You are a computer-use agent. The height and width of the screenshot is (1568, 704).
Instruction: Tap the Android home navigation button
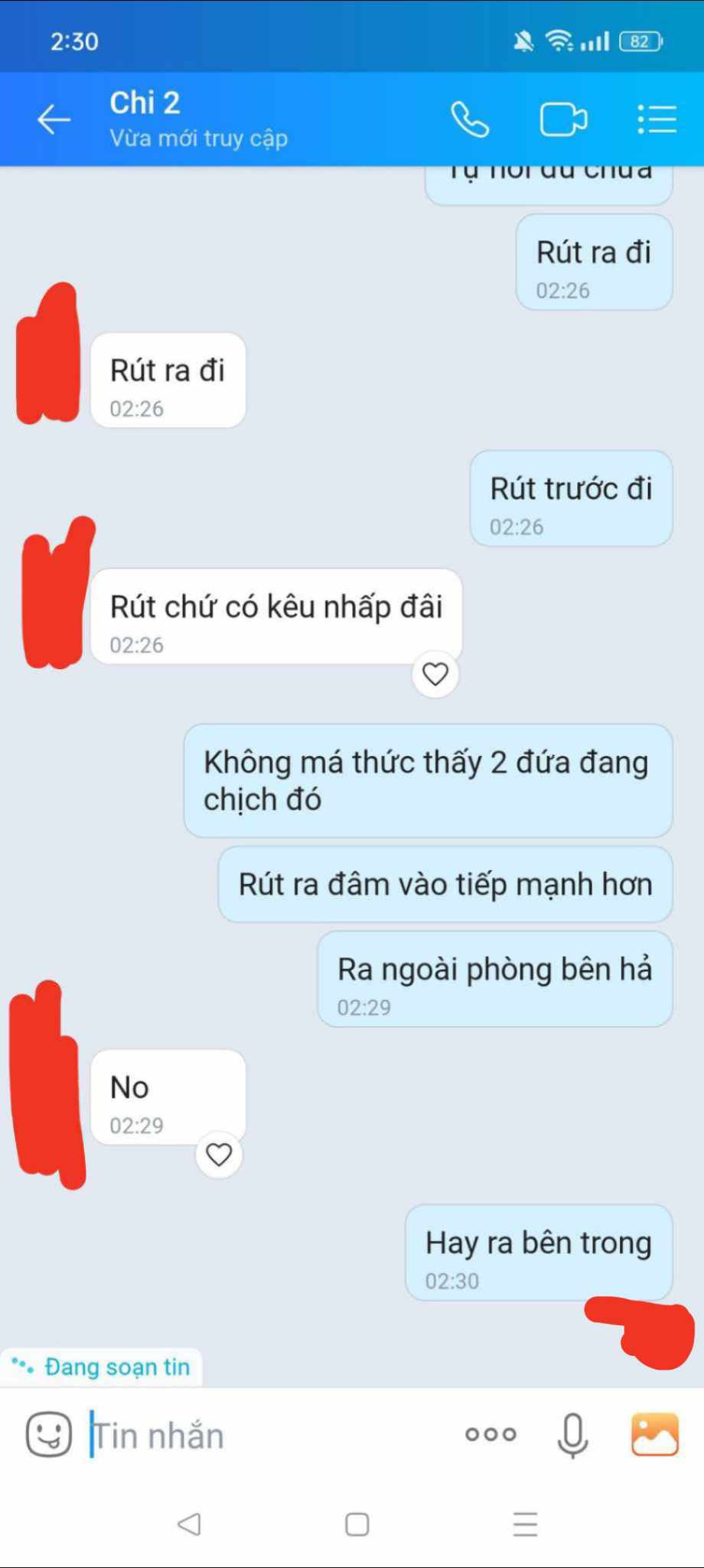click(357, 1524)
